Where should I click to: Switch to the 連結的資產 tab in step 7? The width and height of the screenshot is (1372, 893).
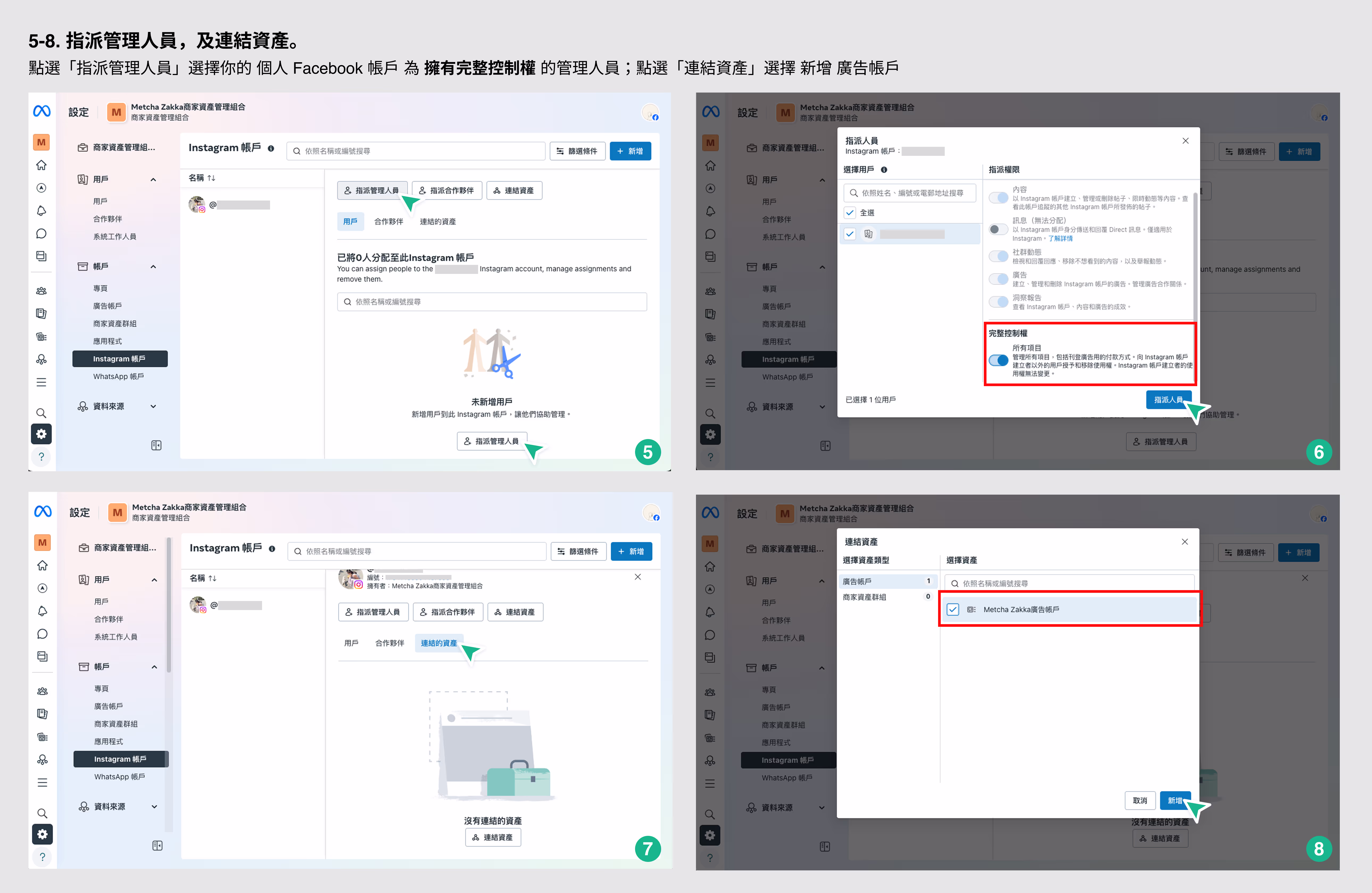pos(439,643)
